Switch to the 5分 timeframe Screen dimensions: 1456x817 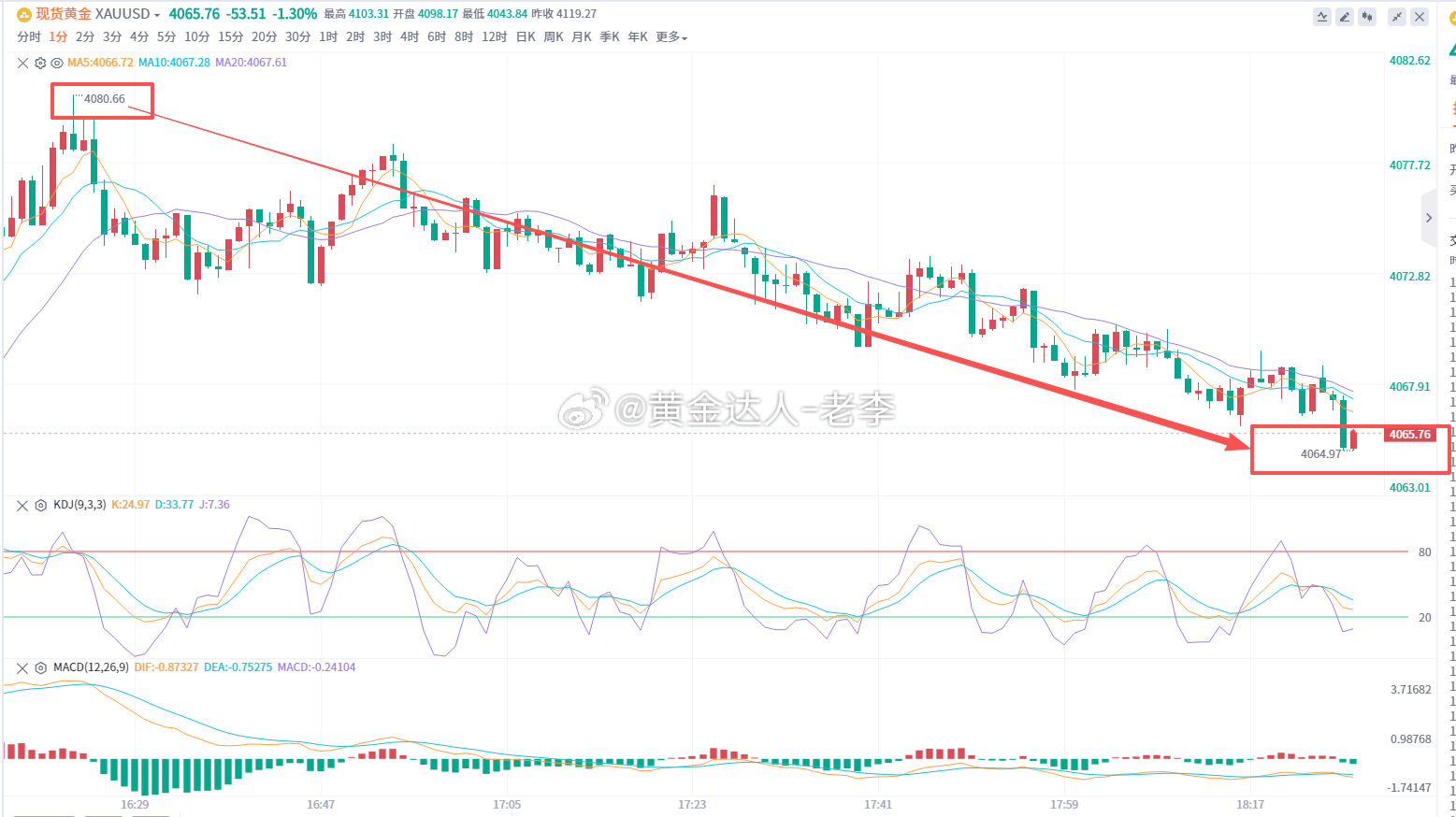click(166, 37)
